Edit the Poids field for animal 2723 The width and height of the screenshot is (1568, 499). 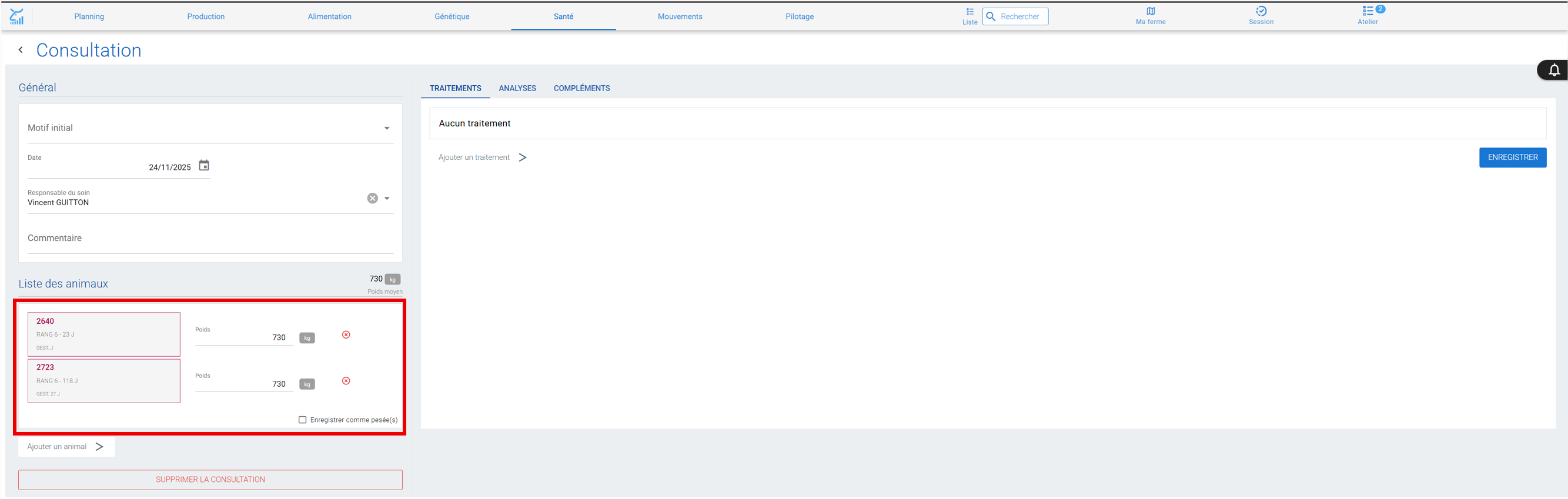click(244, 384)
